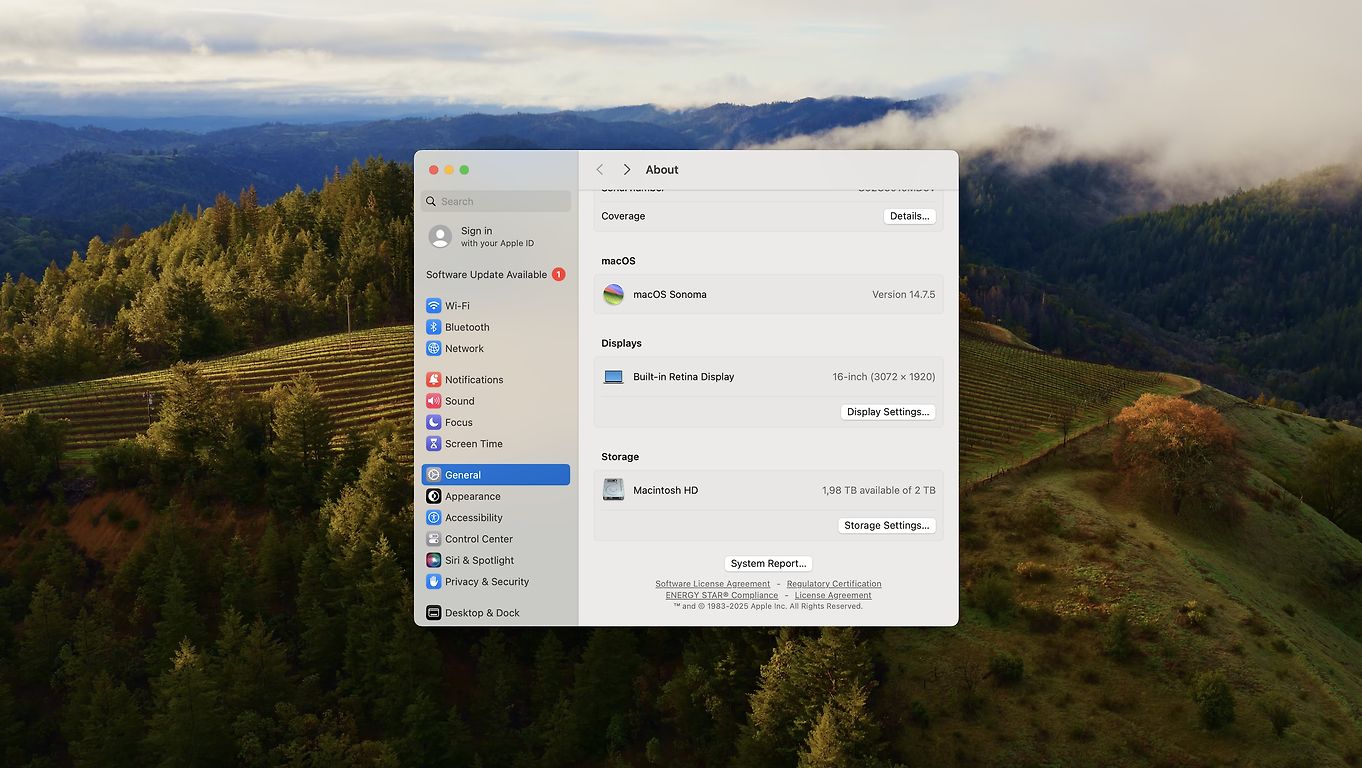Open Wi-Fi settings pane
Screen dimensions: 1362x768
[x=496, y=306]
